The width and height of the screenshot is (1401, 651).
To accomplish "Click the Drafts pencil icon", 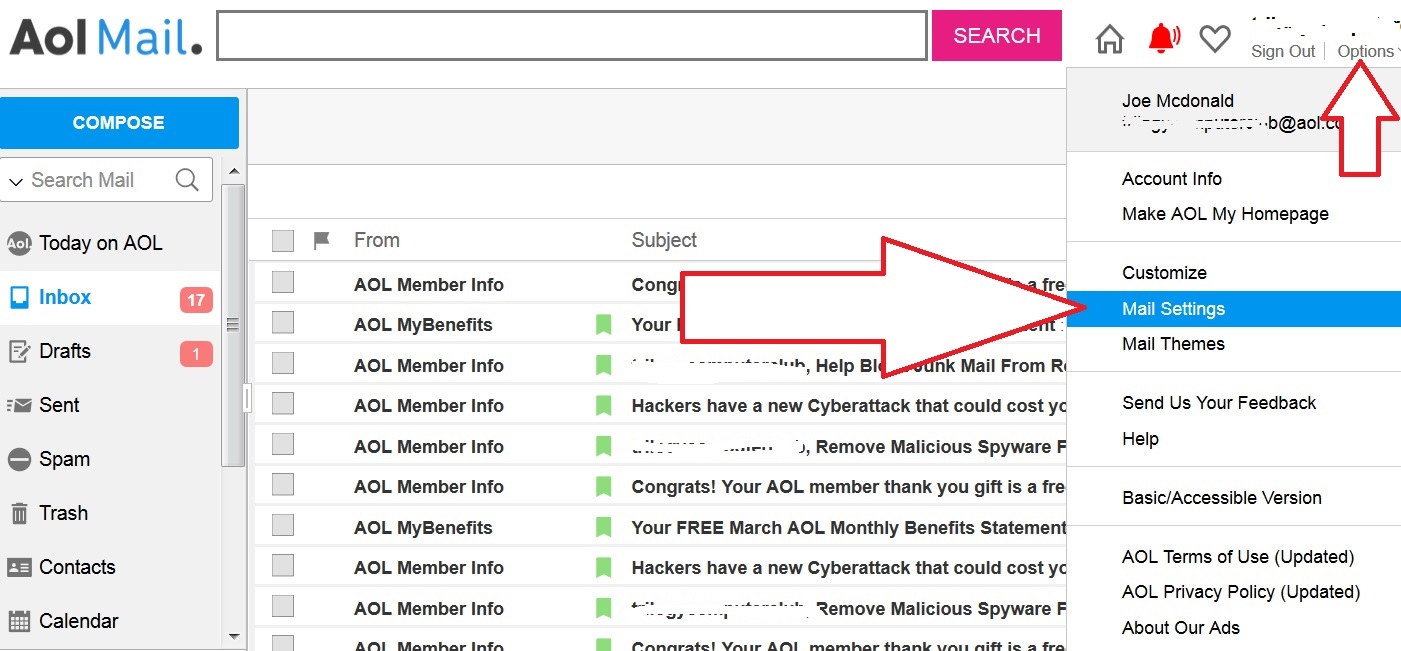I will (19, 351).
